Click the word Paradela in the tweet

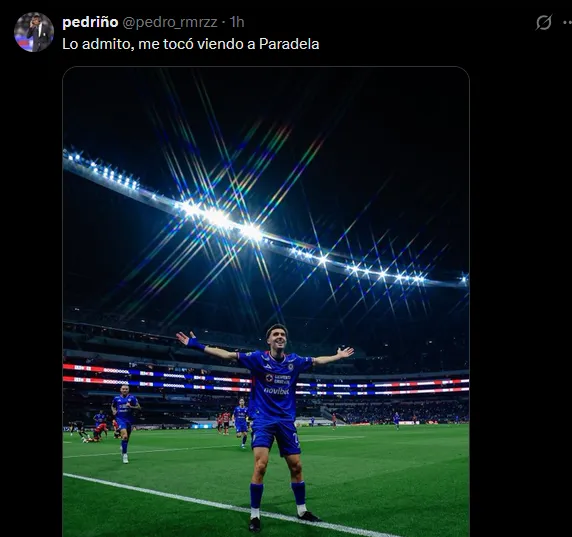289,44
